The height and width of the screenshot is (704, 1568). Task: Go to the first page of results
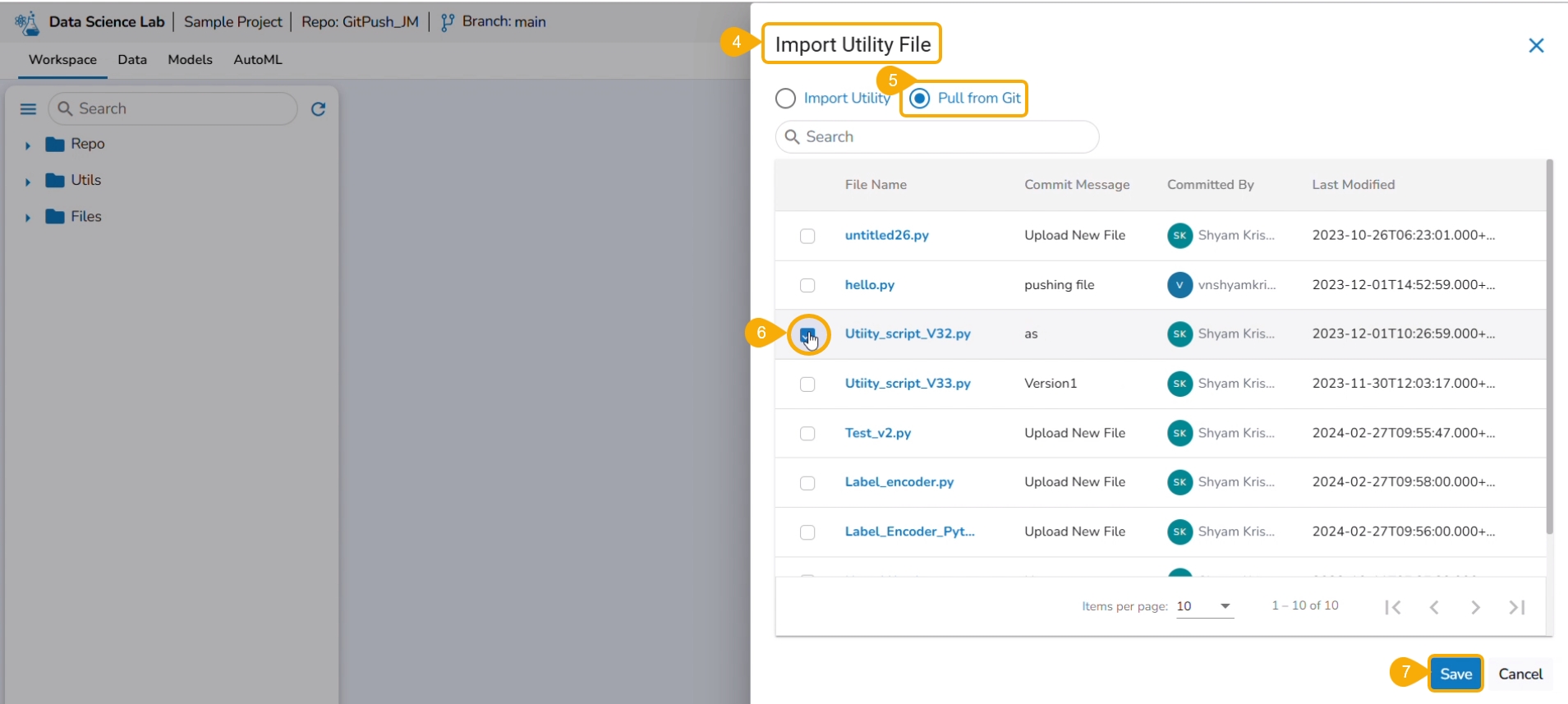[x=1392, y=607]
